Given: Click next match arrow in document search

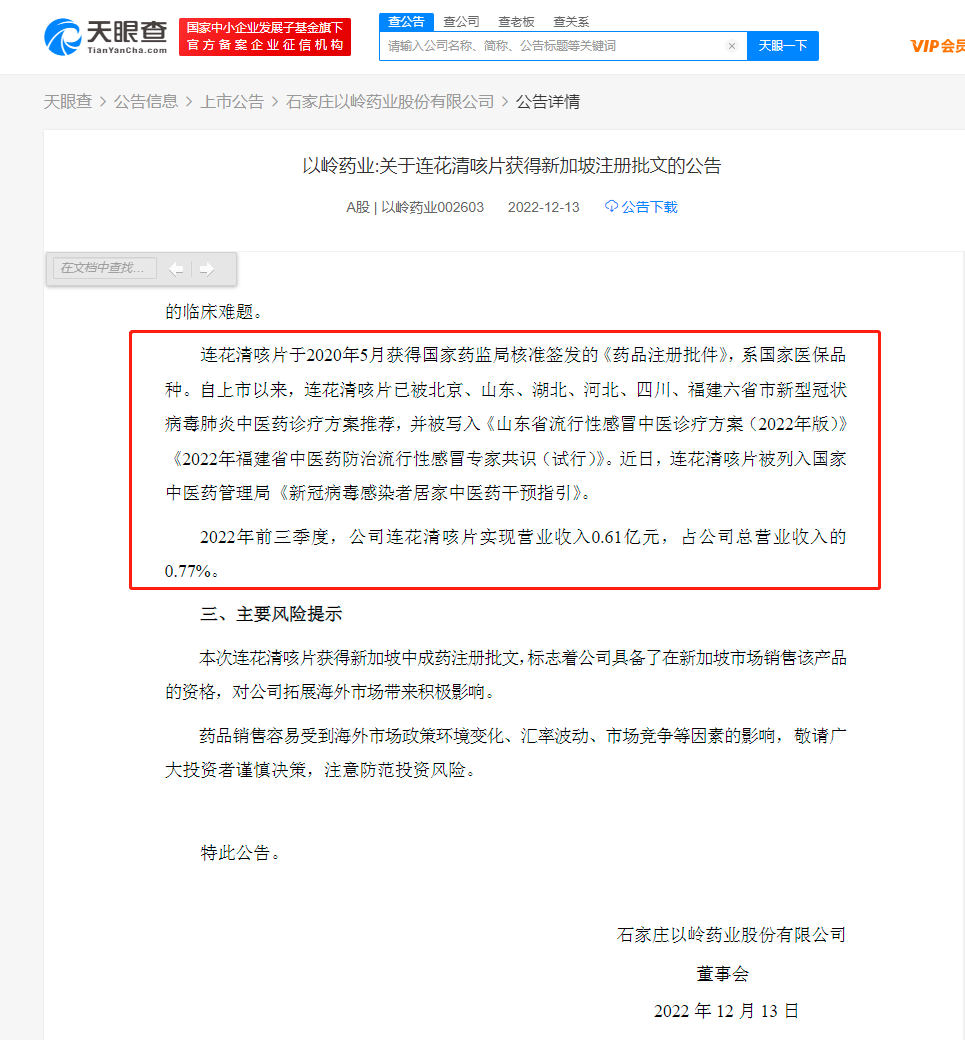Looking at the screenshot, I should coord(207,269).
